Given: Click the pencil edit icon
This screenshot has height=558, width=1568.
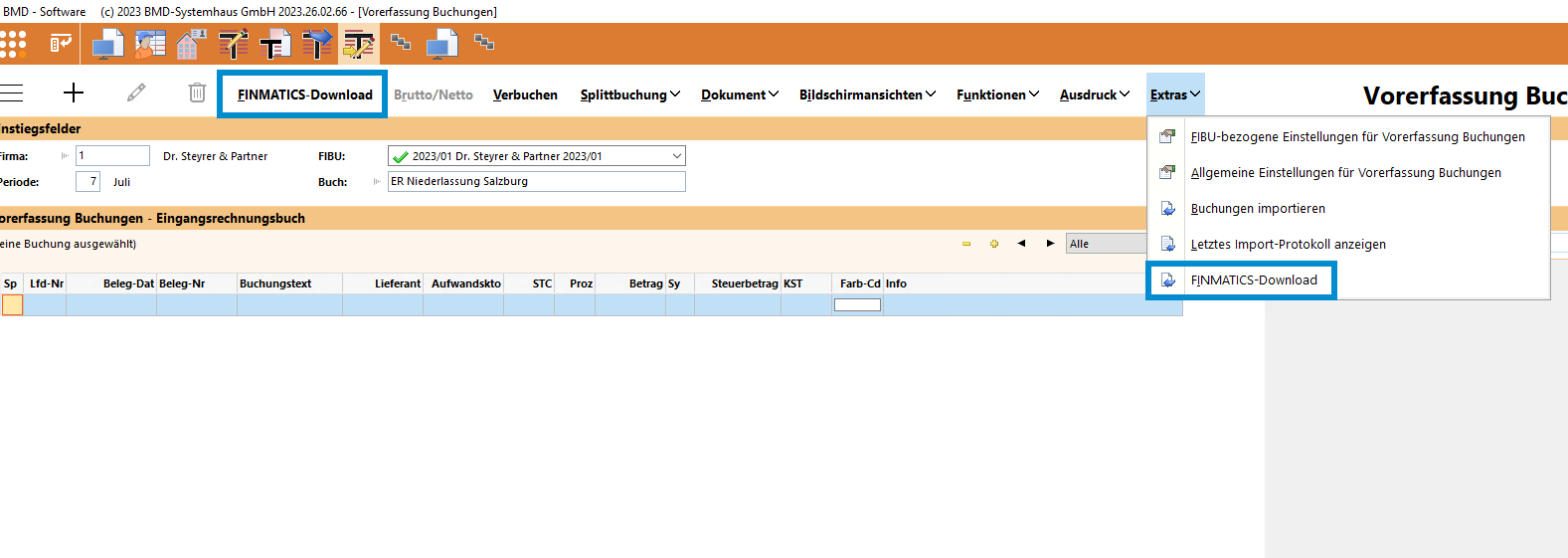Looking at the screenshot, I should [x=136, y=93].
